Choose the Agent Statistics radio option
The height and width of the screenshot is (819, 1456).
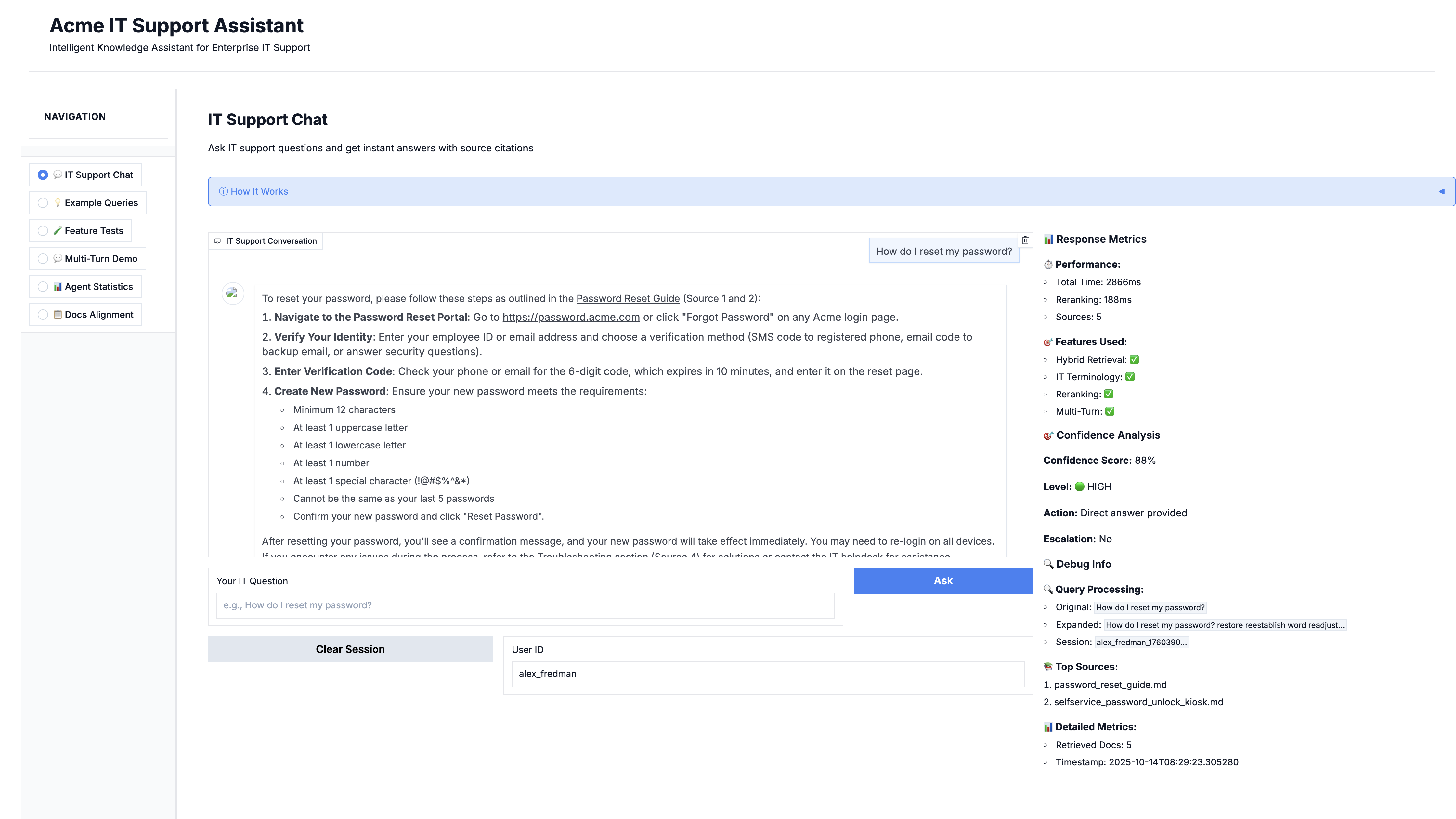(43, 287)
